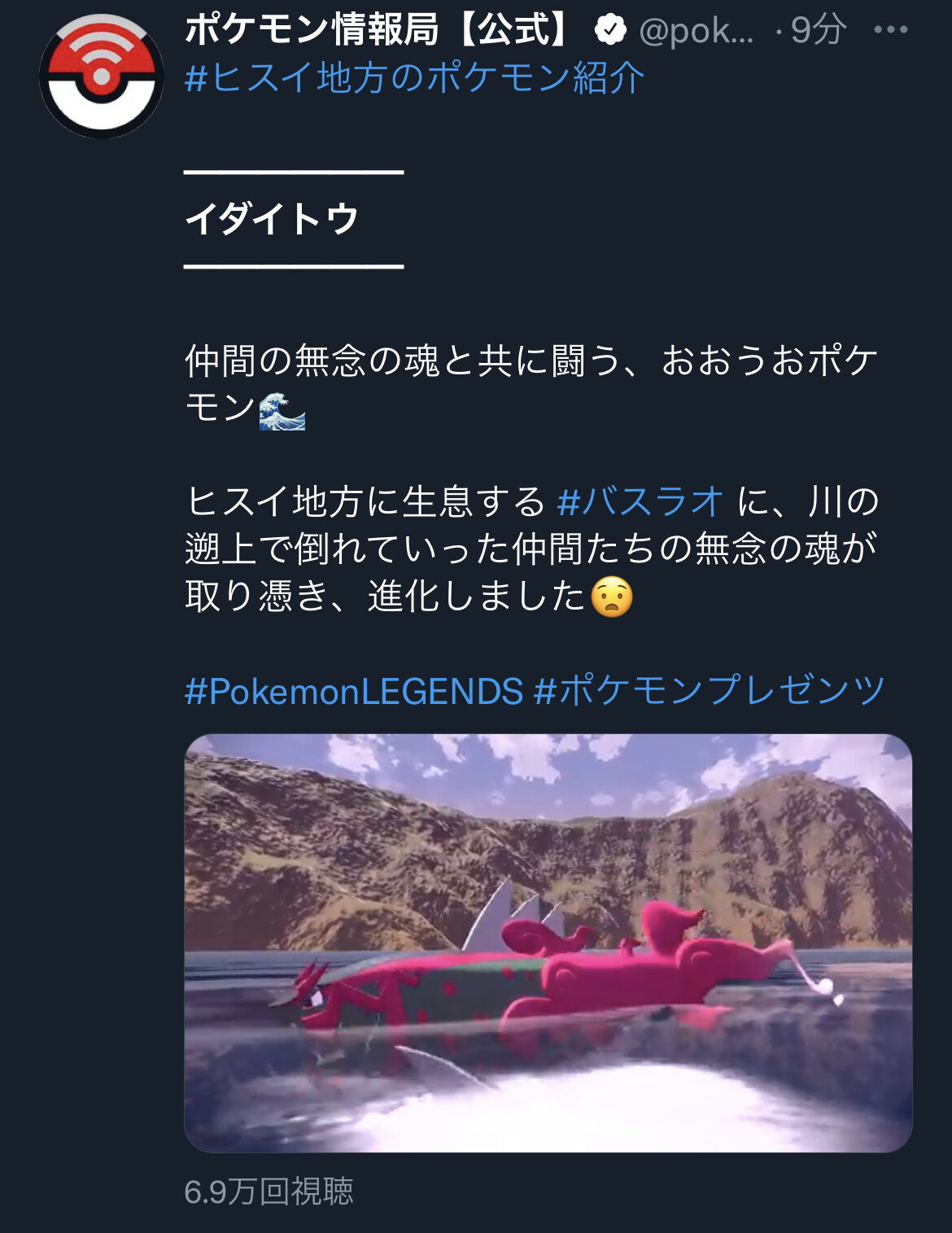Open the three-dot more options menu
This screenshot has height=1233, width=952.
coord(890,30)
